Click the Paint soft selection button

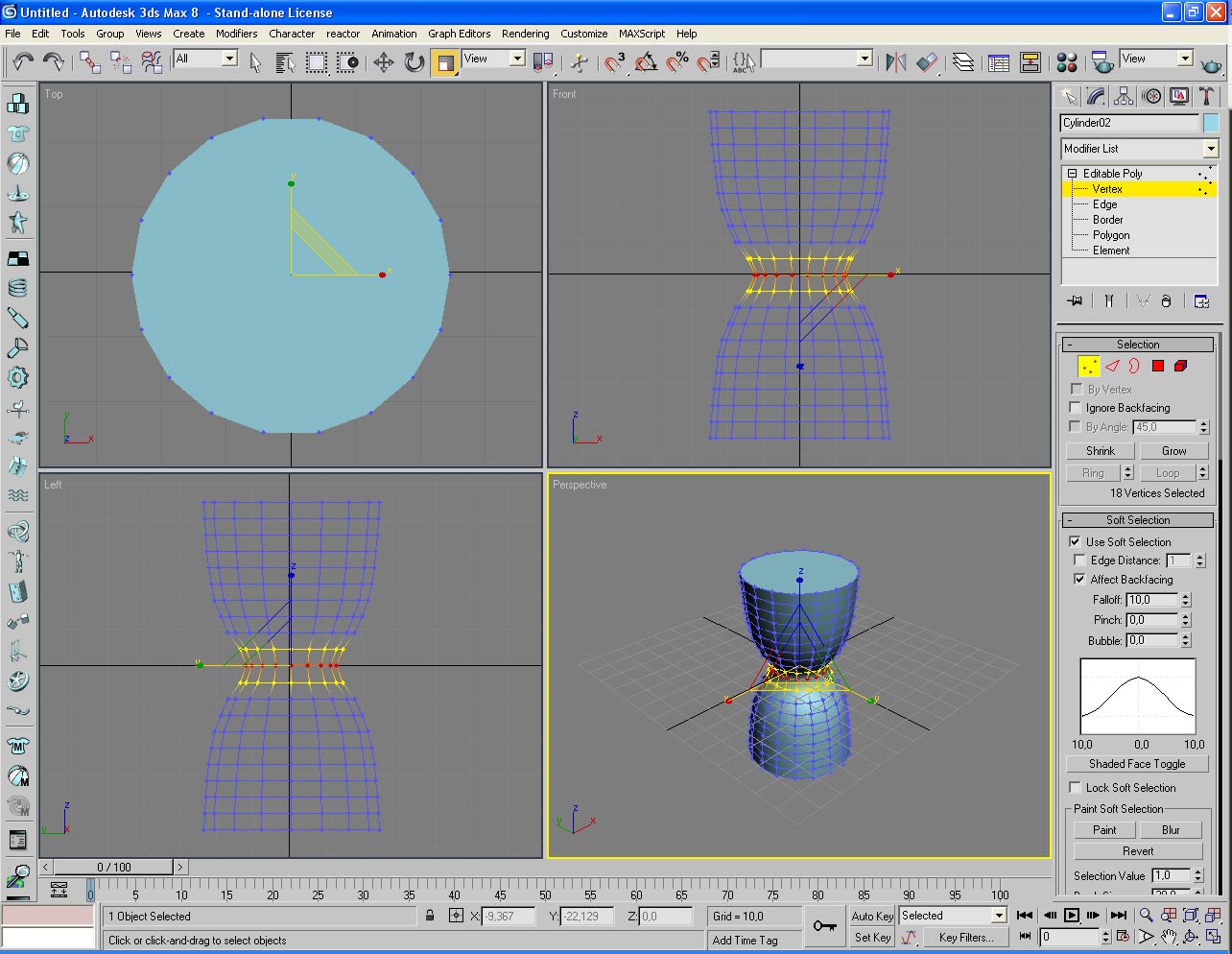tap(1104, 830)
